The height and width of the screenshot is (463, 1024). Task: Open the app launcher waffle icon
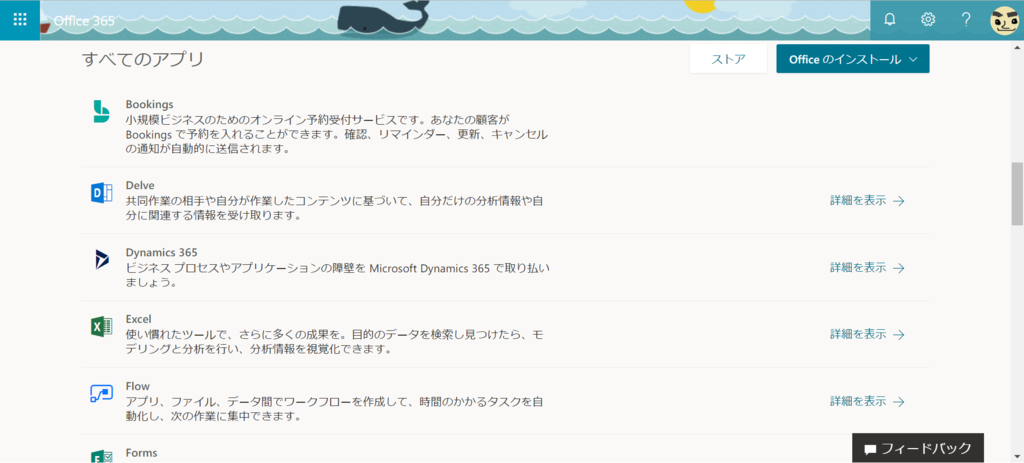20,20
